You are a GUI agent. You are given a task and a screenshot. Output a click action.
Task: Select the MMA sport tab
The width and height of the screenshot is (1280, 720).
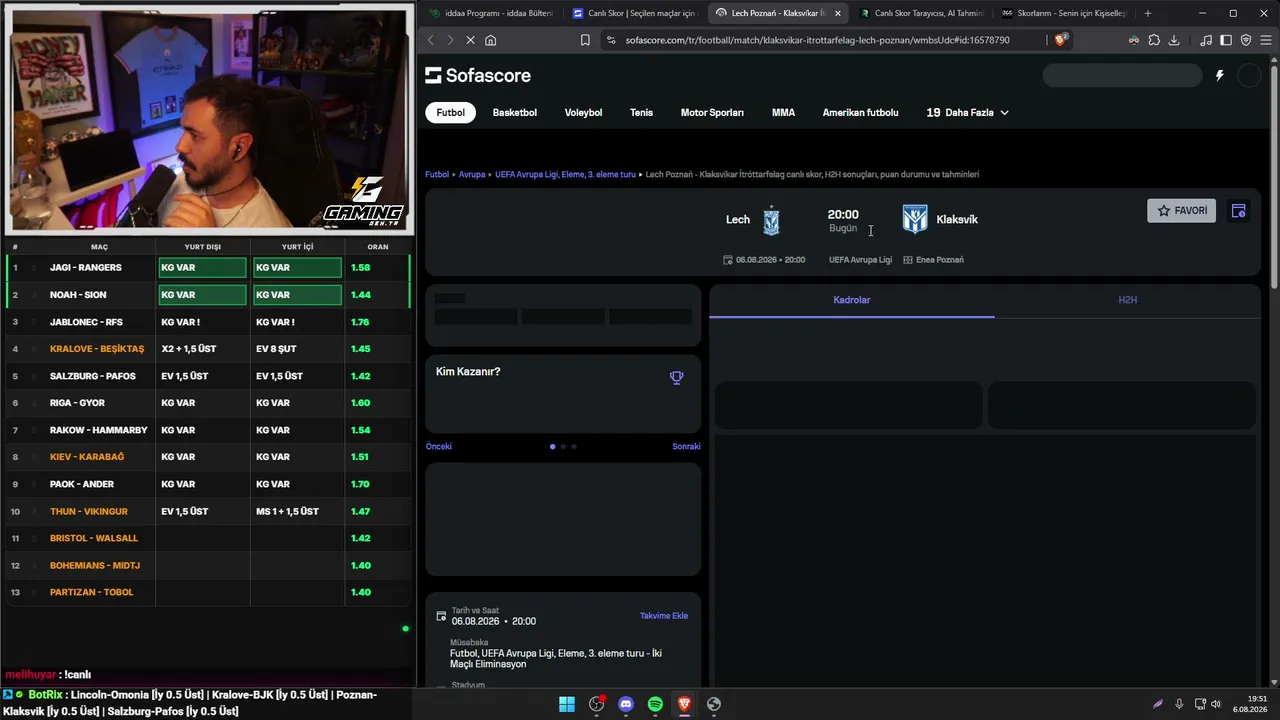click(x=783, y=113)
